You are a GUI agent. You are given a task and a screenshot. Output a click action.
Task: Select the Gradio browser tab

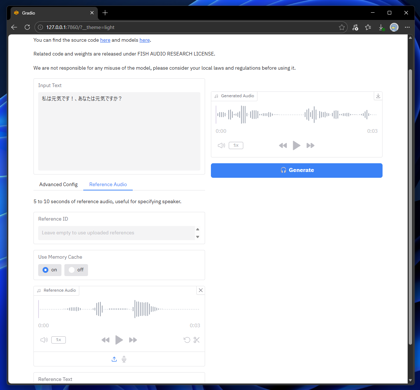(54, 13)
